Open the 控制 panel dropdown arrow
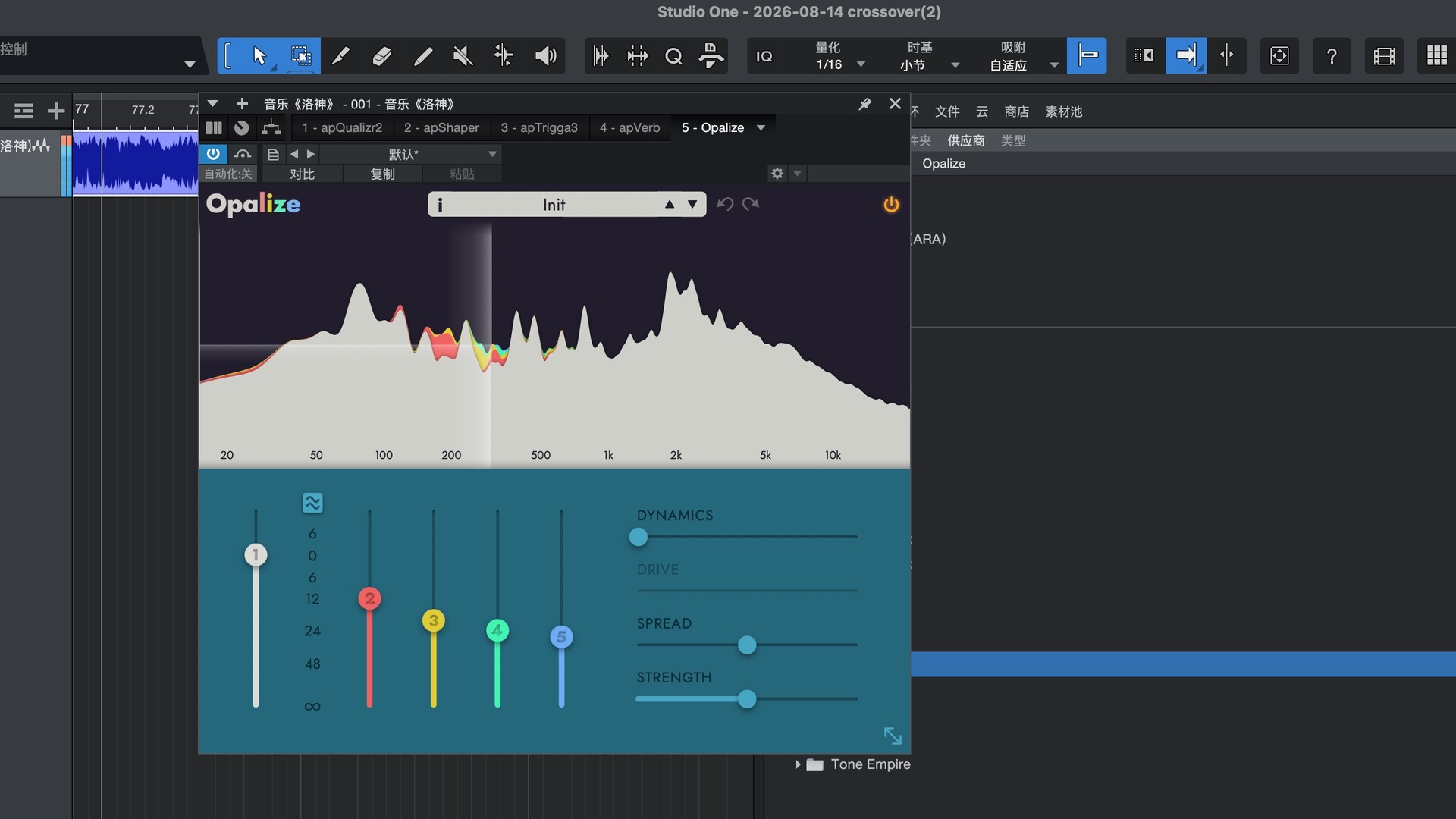 tap(190, 64)
